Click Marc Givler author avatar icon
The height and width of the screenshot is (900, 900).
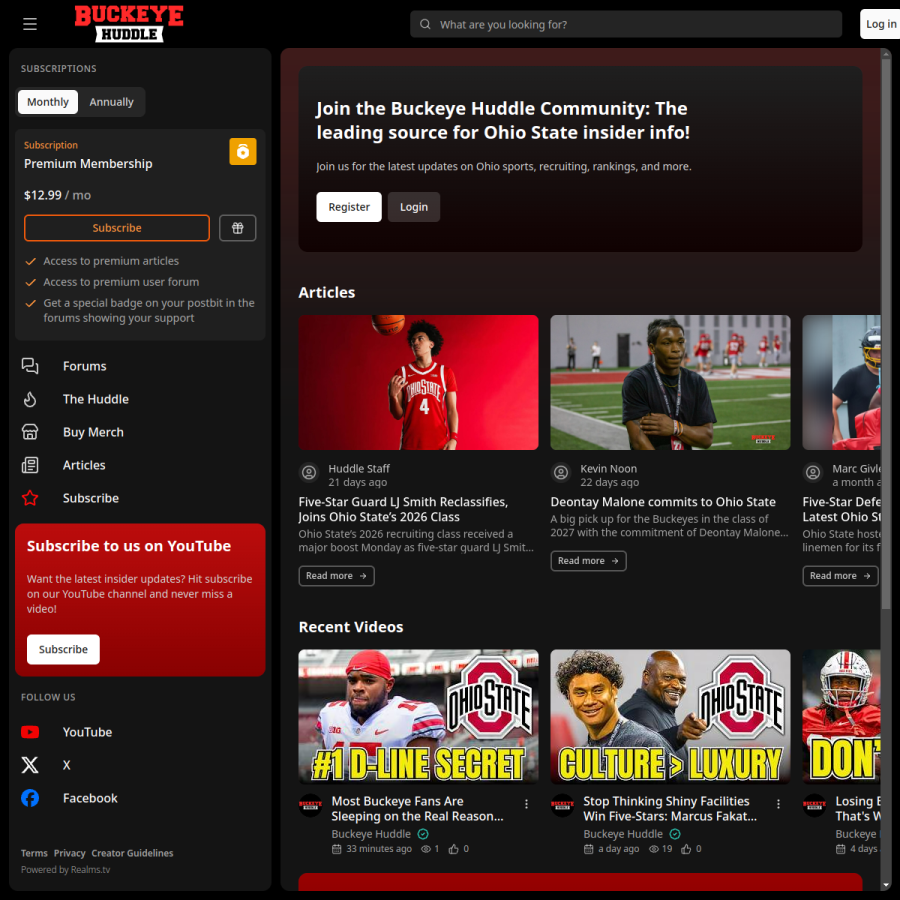[x=813, y=472]
